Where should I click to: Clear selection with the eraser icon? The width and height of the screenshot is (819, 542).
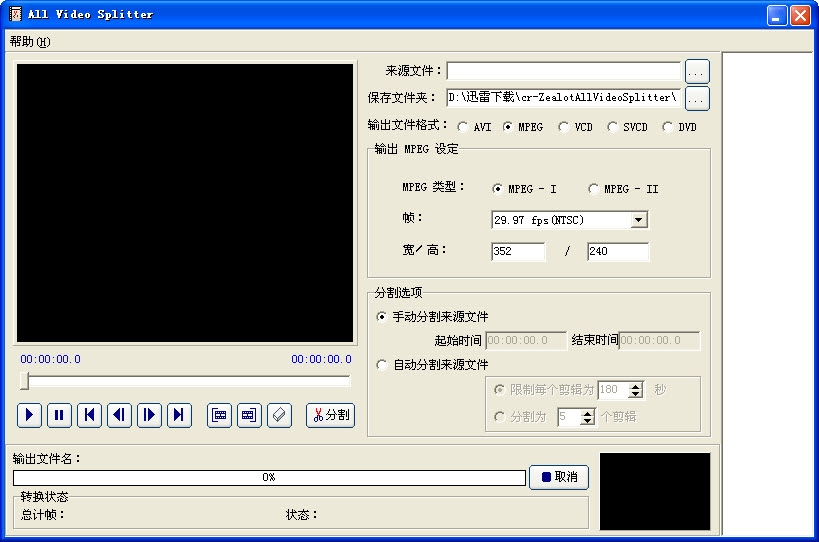[x=279, y=415]
